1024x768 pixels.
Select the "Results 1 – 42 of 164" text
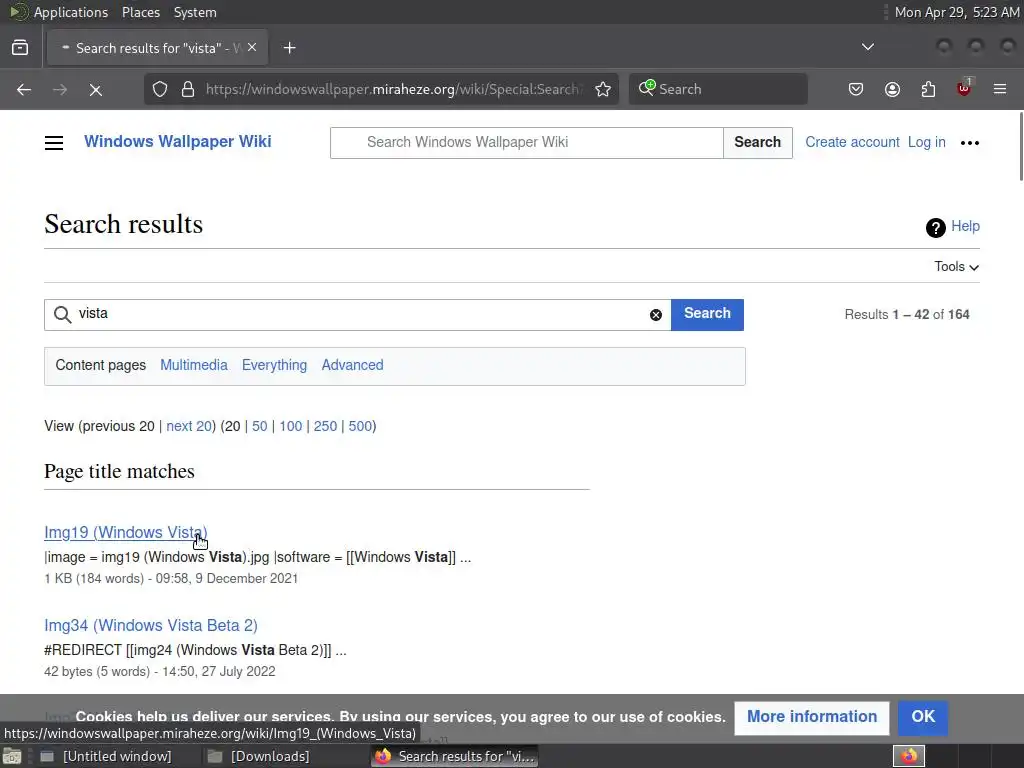[906, 315]
